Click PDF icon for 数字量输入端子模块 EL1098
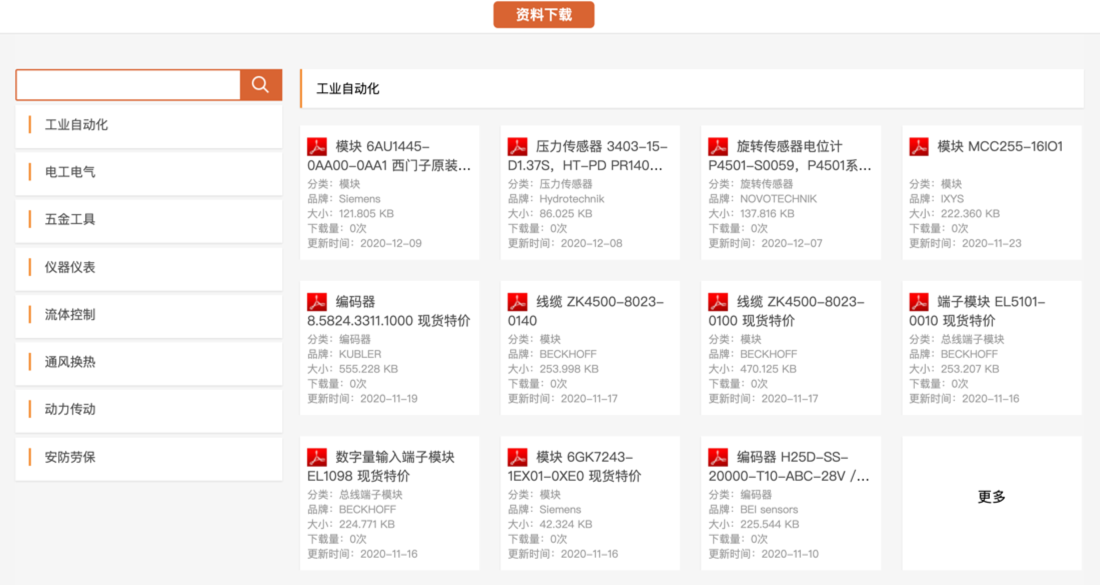1100x585 pixels. click(317, 457)
